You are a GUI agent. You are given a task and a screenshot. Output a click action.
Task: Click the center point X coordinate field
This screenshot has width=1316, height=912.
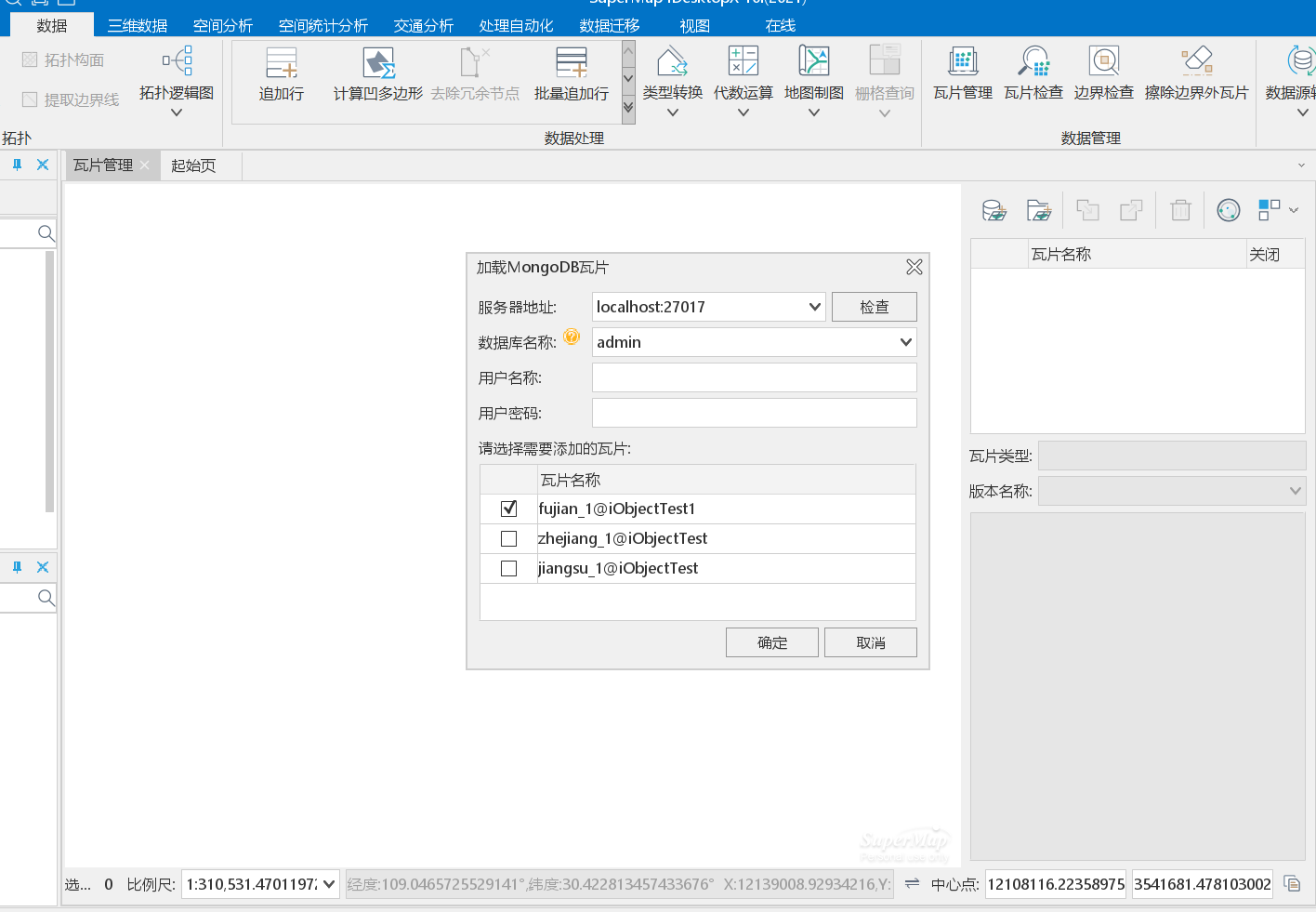click(x=1056, y=884)
